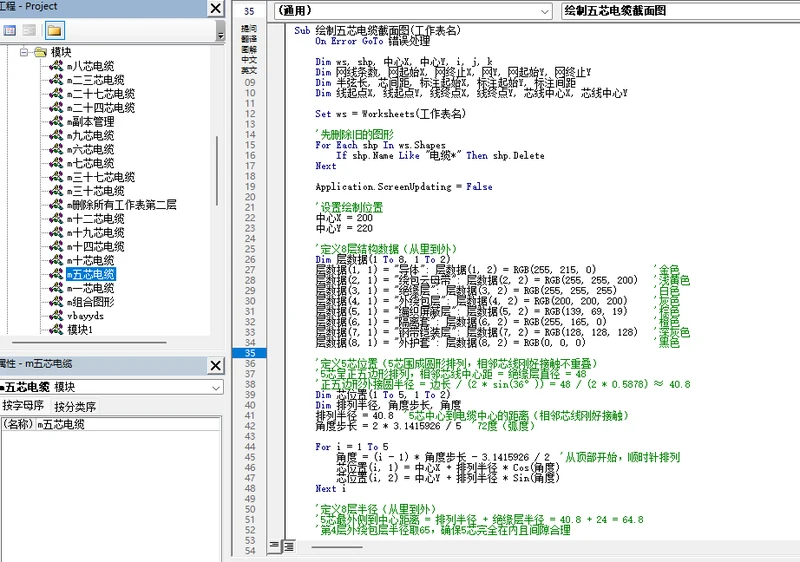Click the module icon beside m副本管理

tap(56, 121)
